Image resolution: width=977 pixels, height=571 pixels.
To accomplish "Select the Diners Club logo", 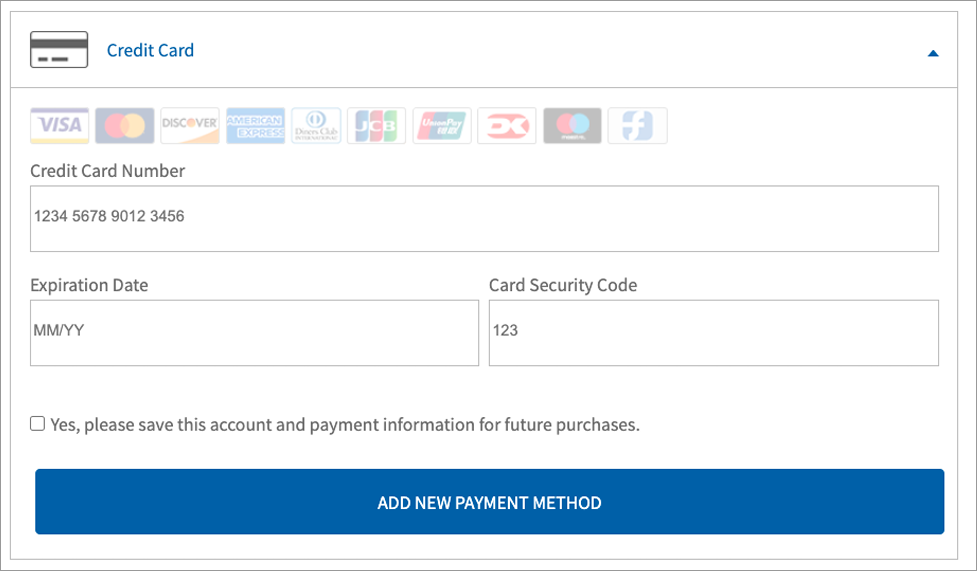I will [x=317, y=125].
